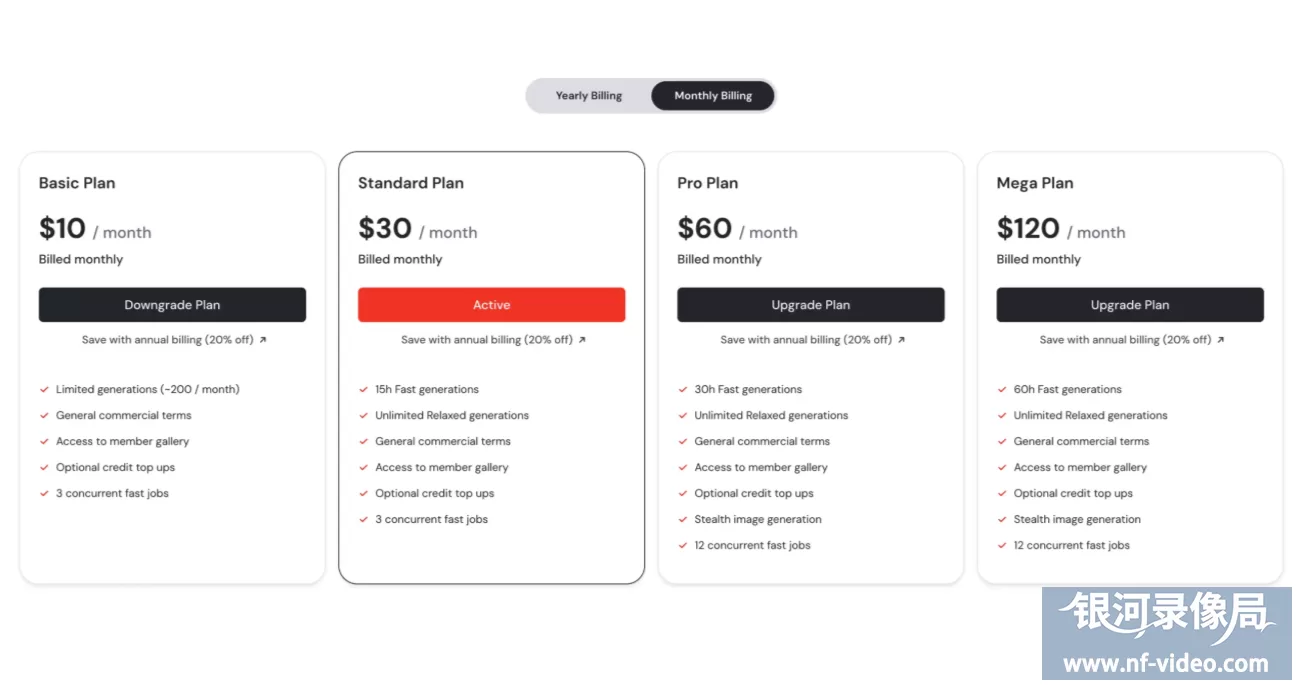The image size is (1297, 685).
Task: Open Pro Plan annual billing savings link
Action: coord(805,340)
